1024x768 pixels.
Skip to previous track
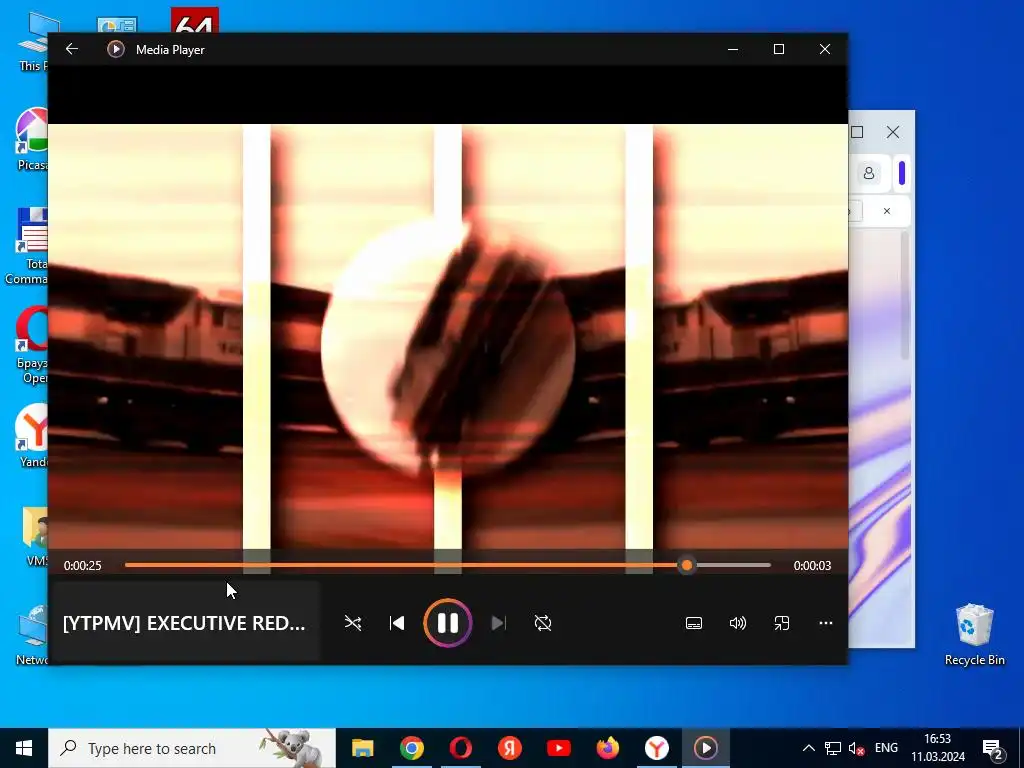pos(396,623)
